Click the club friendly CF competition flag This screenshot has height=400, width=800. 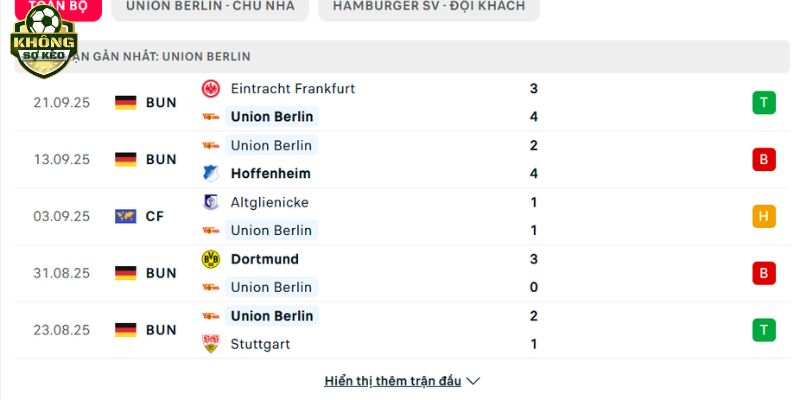click(x=126, y=216)
